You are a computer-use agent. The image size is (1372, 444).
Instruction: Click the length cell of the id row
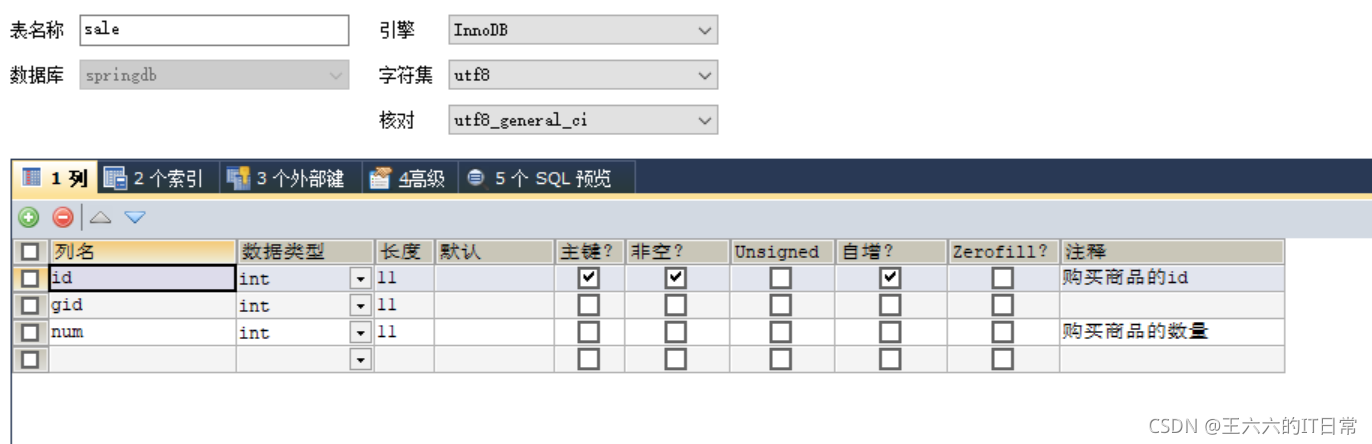[404, 278]
